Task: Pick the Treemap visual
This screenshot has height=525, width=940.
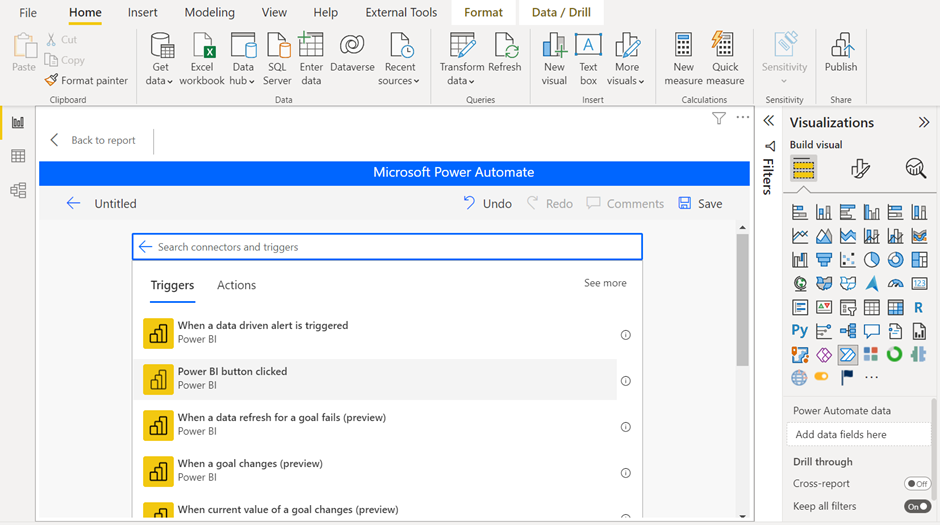Action: pos(919,260)
